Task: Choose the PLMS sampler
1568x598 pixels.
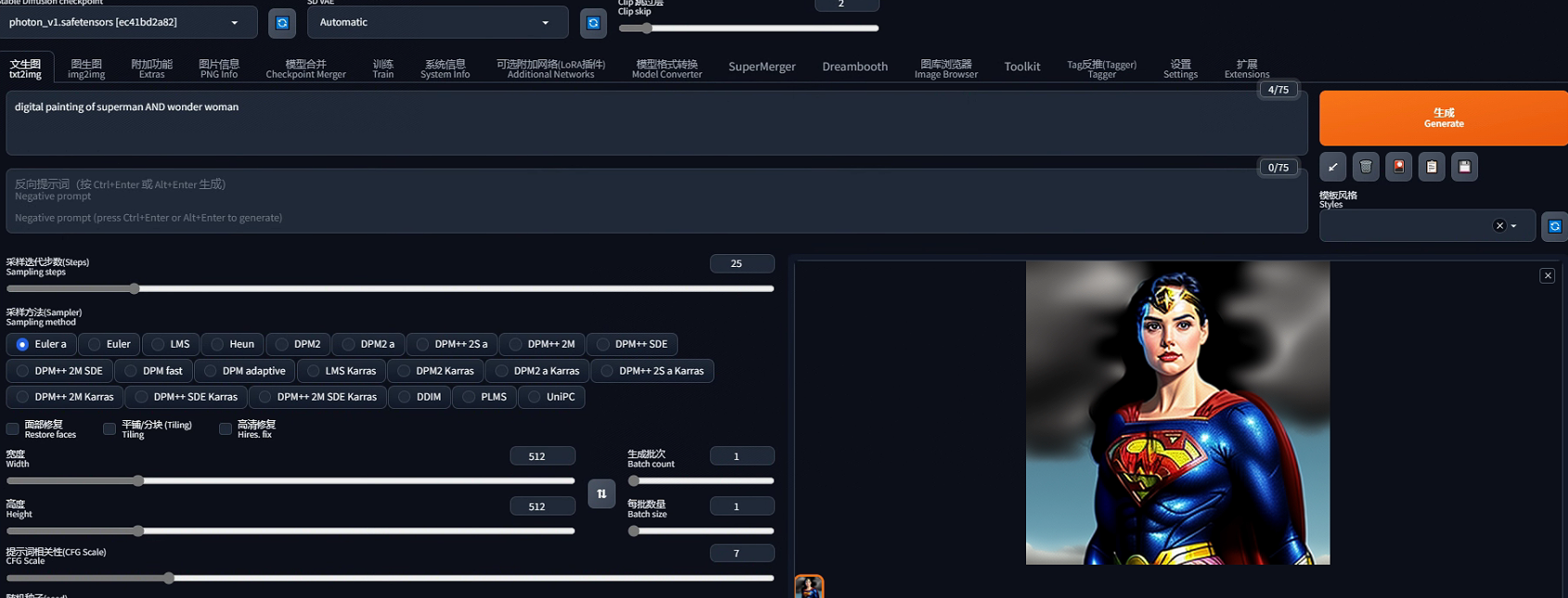Action: pyautogui.click(x=484, y=397)
